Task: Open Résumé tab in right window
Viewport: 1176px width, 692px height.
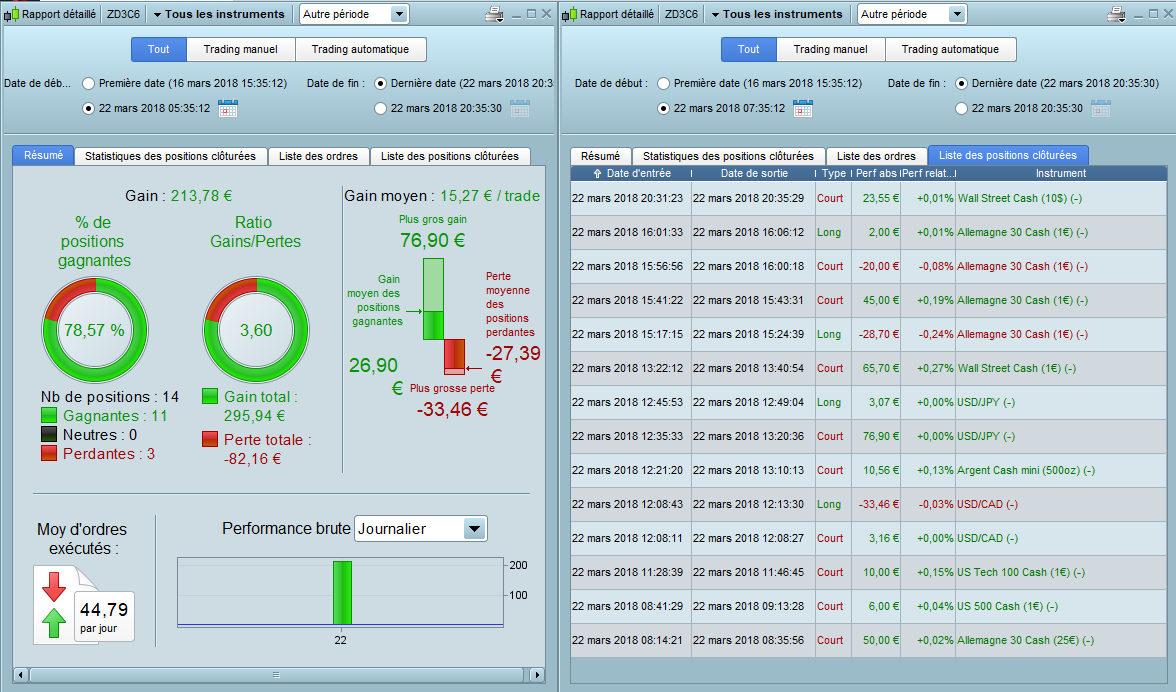Action: [600, 156]
